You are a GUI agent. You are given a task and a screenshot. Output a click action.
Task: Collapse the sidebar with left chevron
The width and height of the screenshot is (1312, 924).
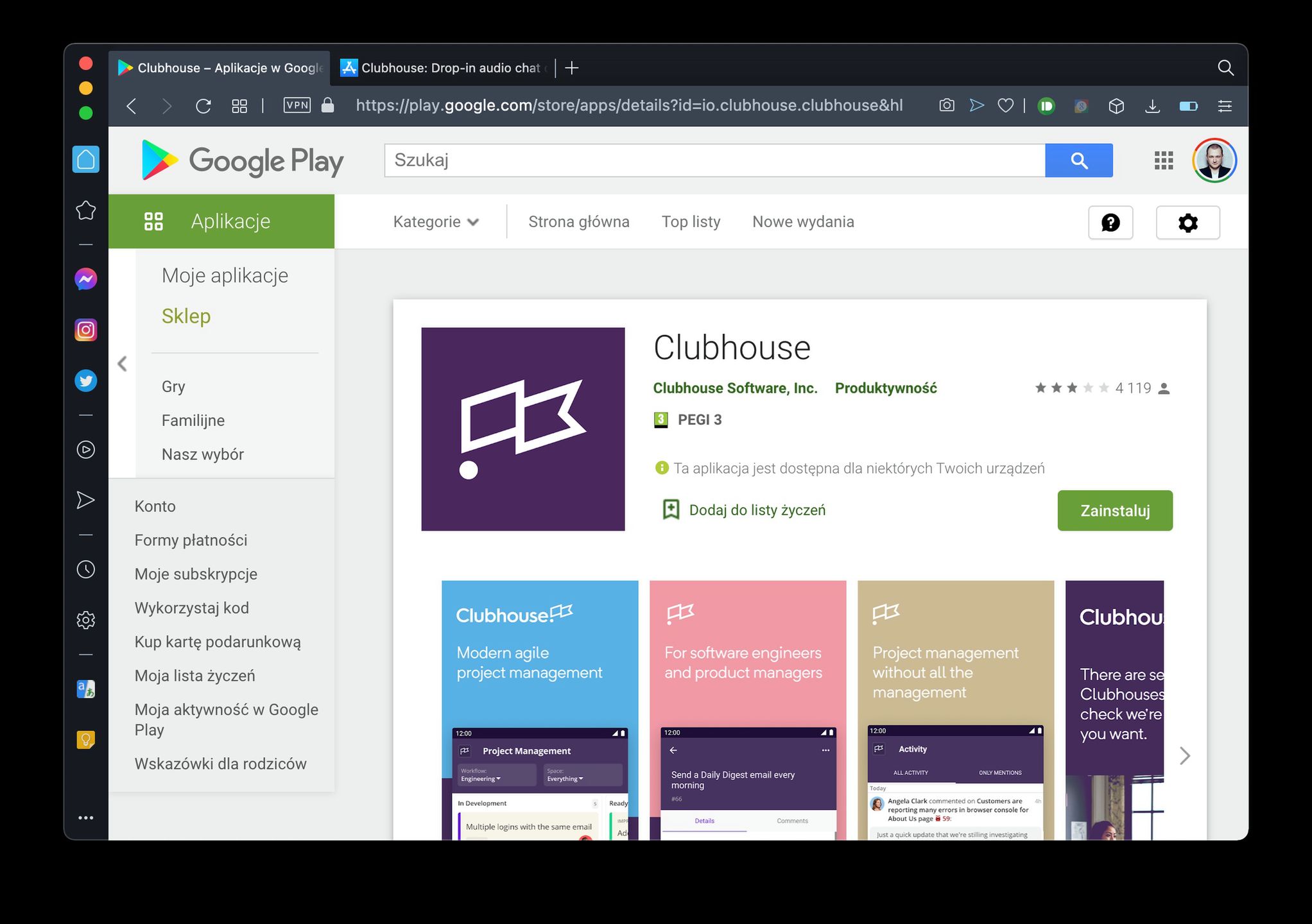pos(123,364)
